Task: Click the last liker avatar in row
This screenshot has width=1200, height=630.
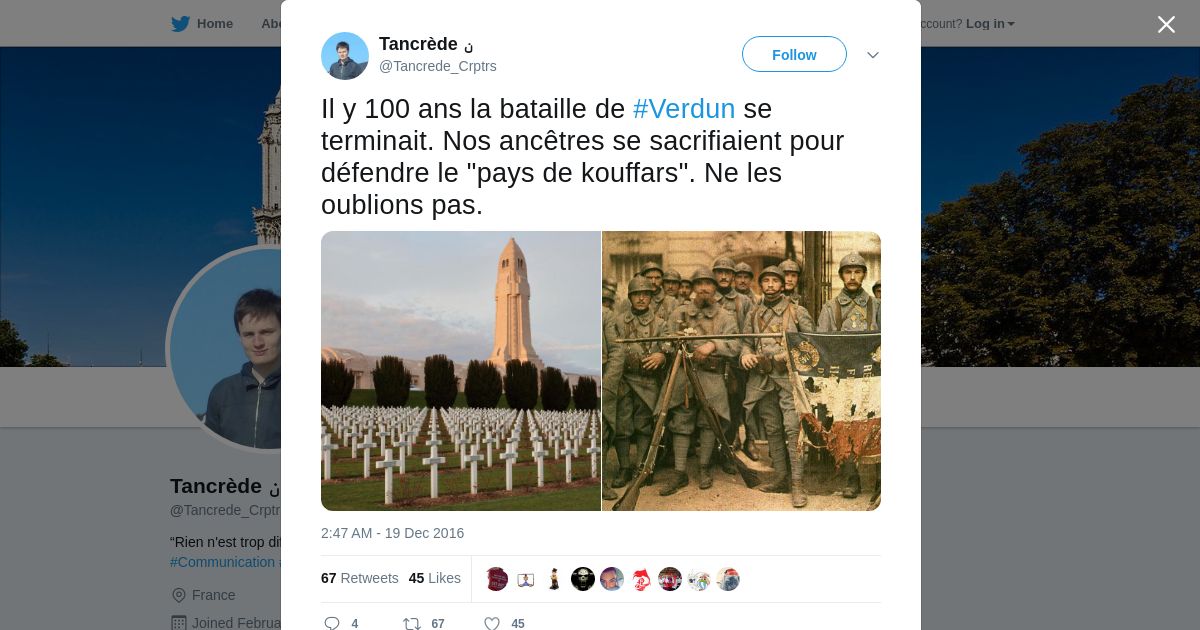Action: tap(728, 579)
